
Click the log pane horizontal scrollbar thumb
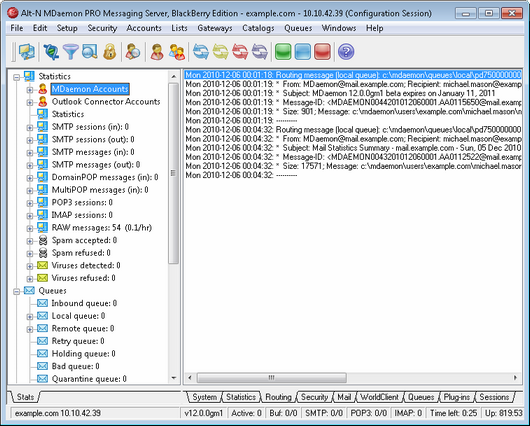[271, 378]
